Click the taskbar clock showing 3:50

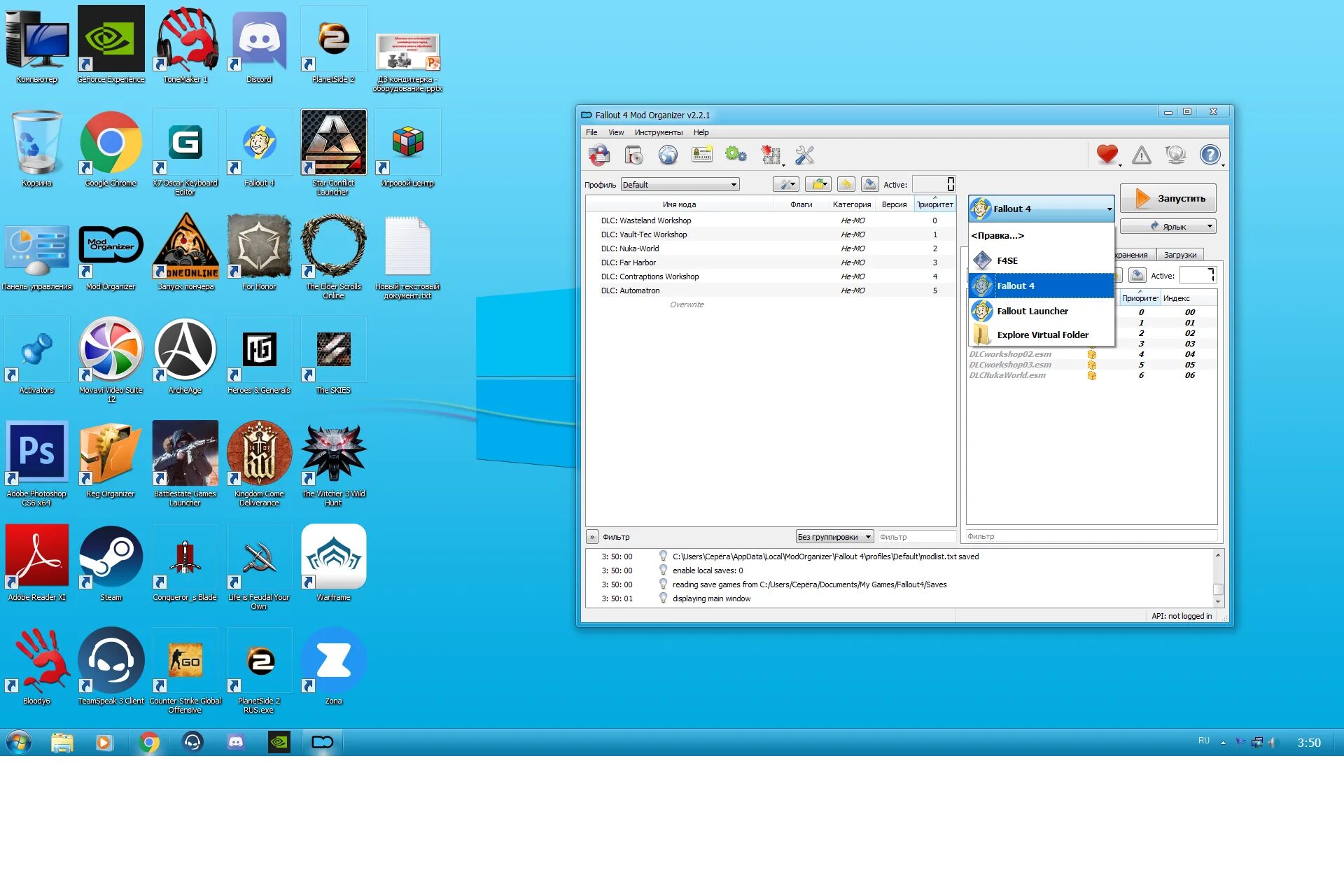click(x=1308, y=743)
